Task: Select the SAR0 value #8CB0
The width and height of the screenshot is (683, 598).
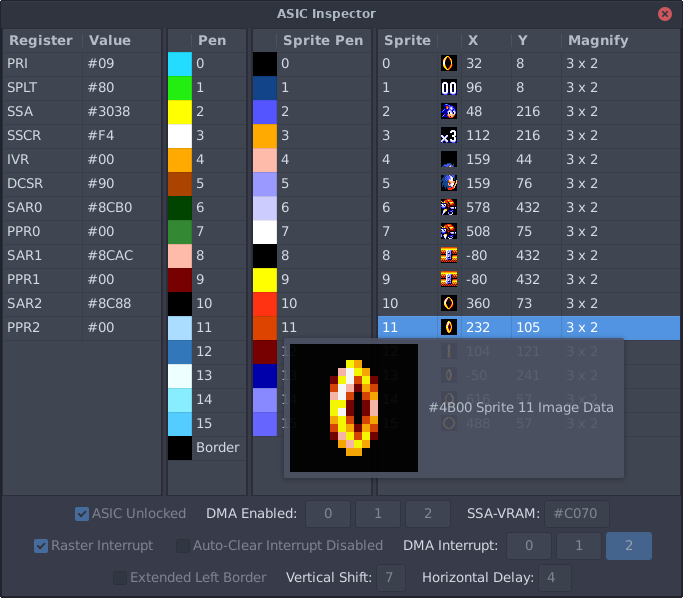Action: click(x=110, y=207)
